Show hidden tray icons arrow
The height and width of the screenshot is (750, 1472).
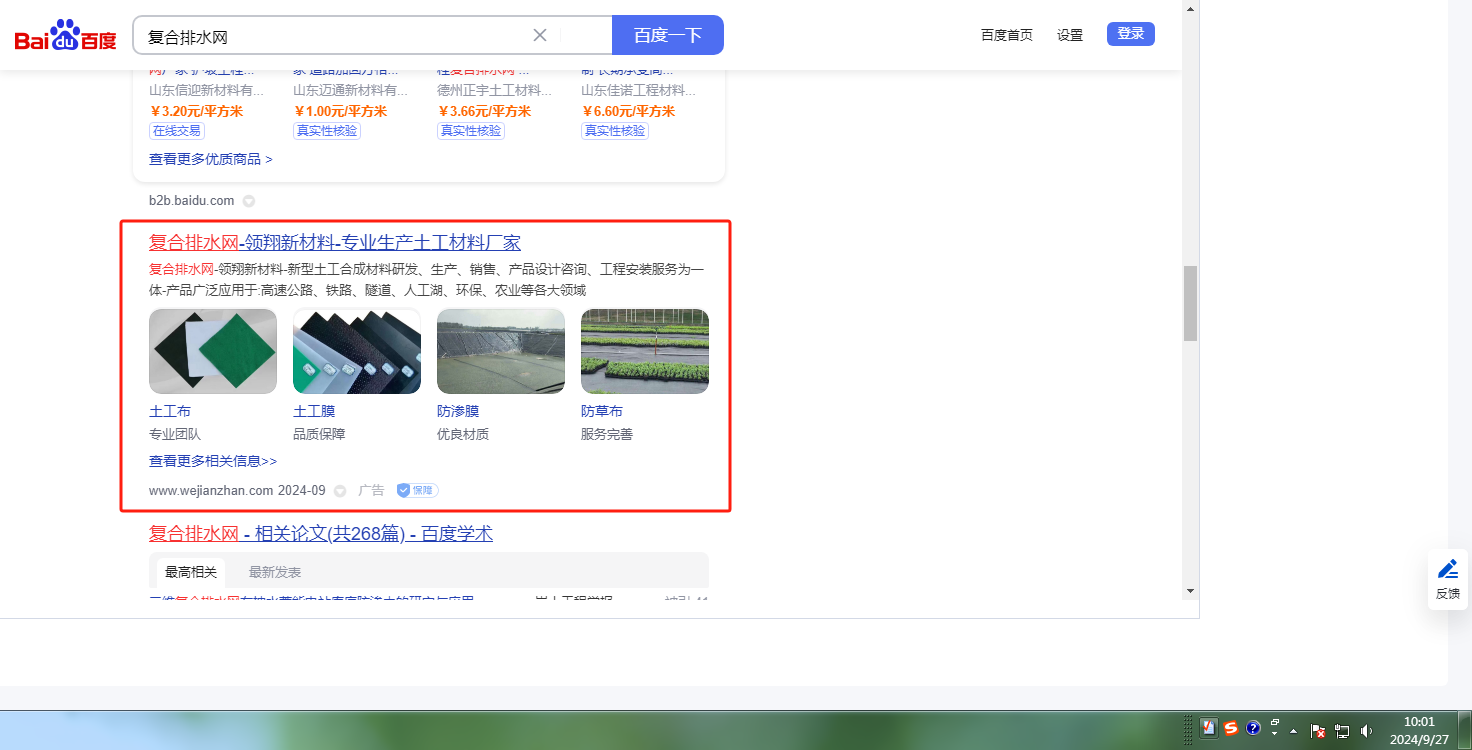1294,730
